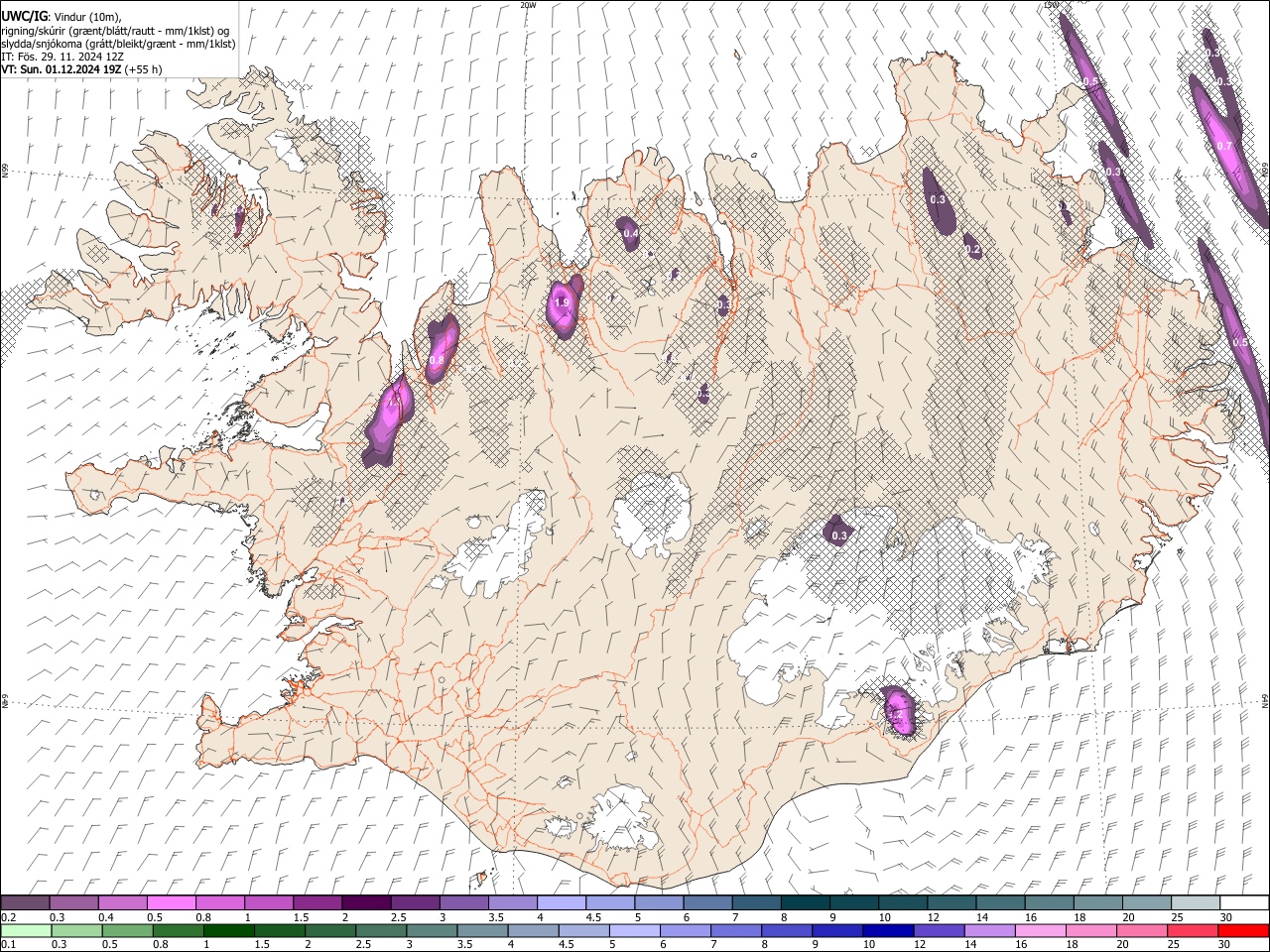Select the dark teal 8–9 swatch in the snow scale
This screenshot has width=1270, height=952.
[806, 902]
